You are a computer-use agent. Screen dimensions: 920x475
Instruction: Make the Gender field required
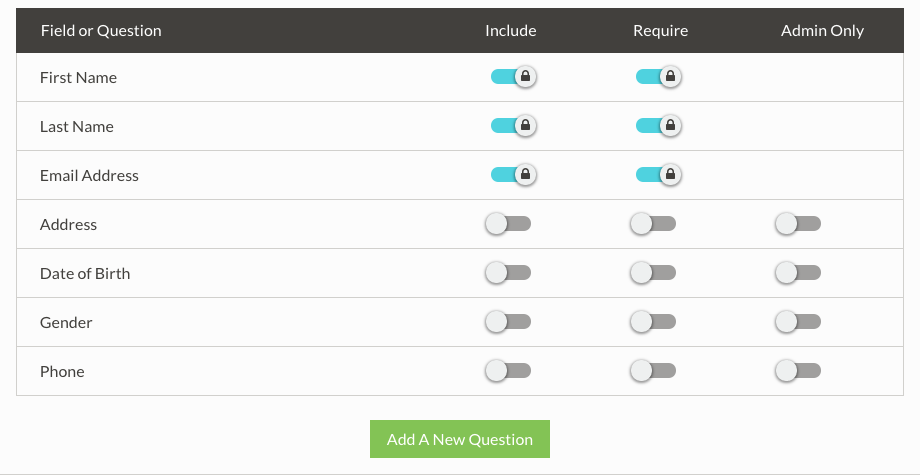pyautogui.click(x=653, y=322)
